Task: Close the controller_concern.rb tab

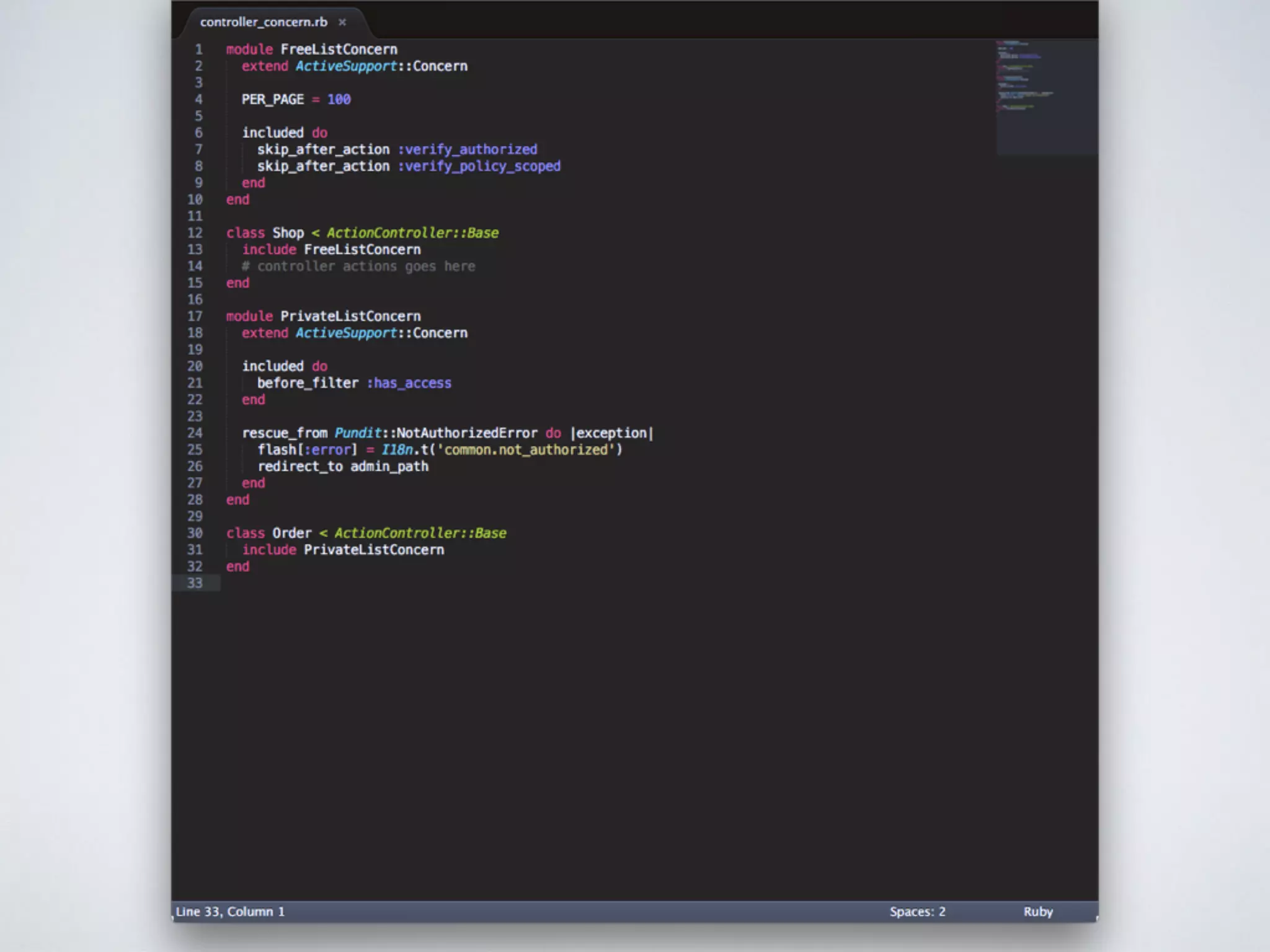Action: pos(342,22)
